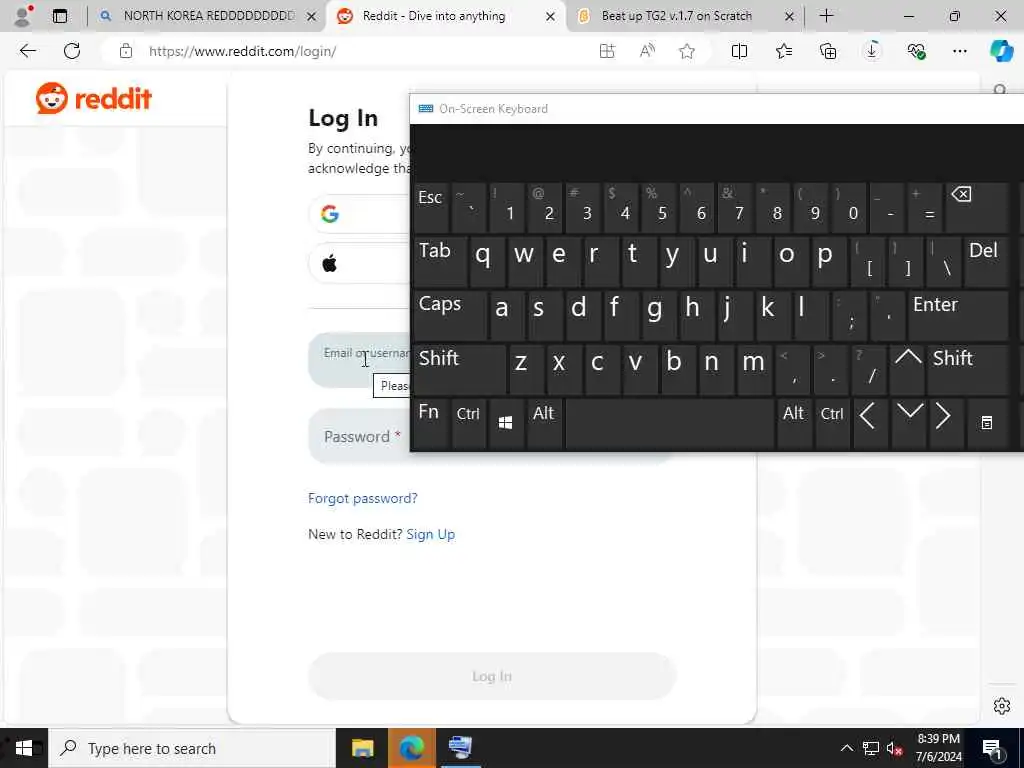The height and width of the screenshot is (768, 1024).
Task: Open browser essentials heart icon
Action: click(x=916, y=51)
